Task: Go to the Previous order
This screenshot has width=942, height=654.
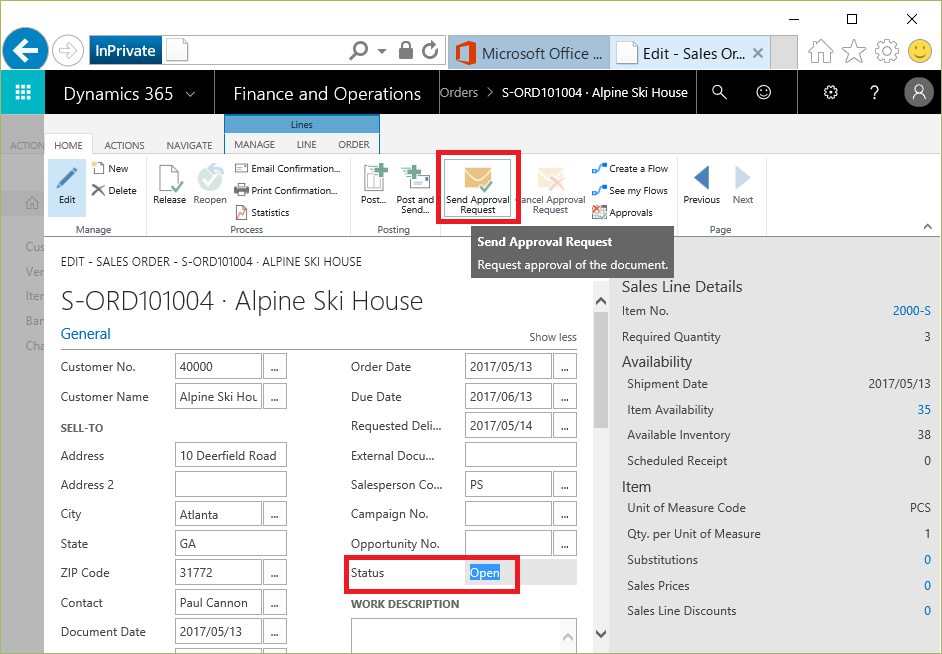Action: tap(701, 185)
